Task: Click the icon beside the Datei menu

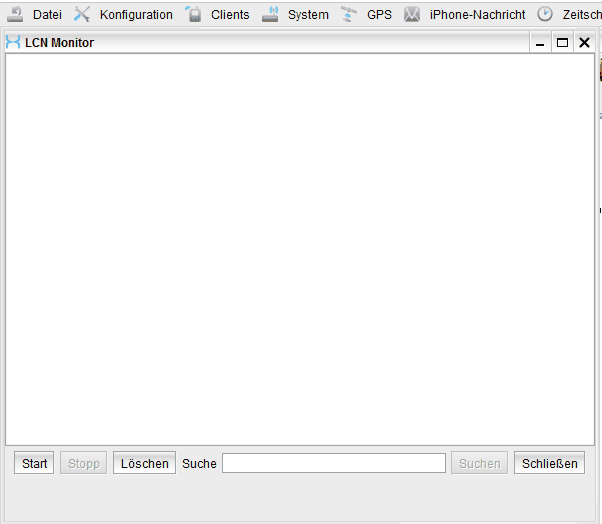Action: (16, 14)
